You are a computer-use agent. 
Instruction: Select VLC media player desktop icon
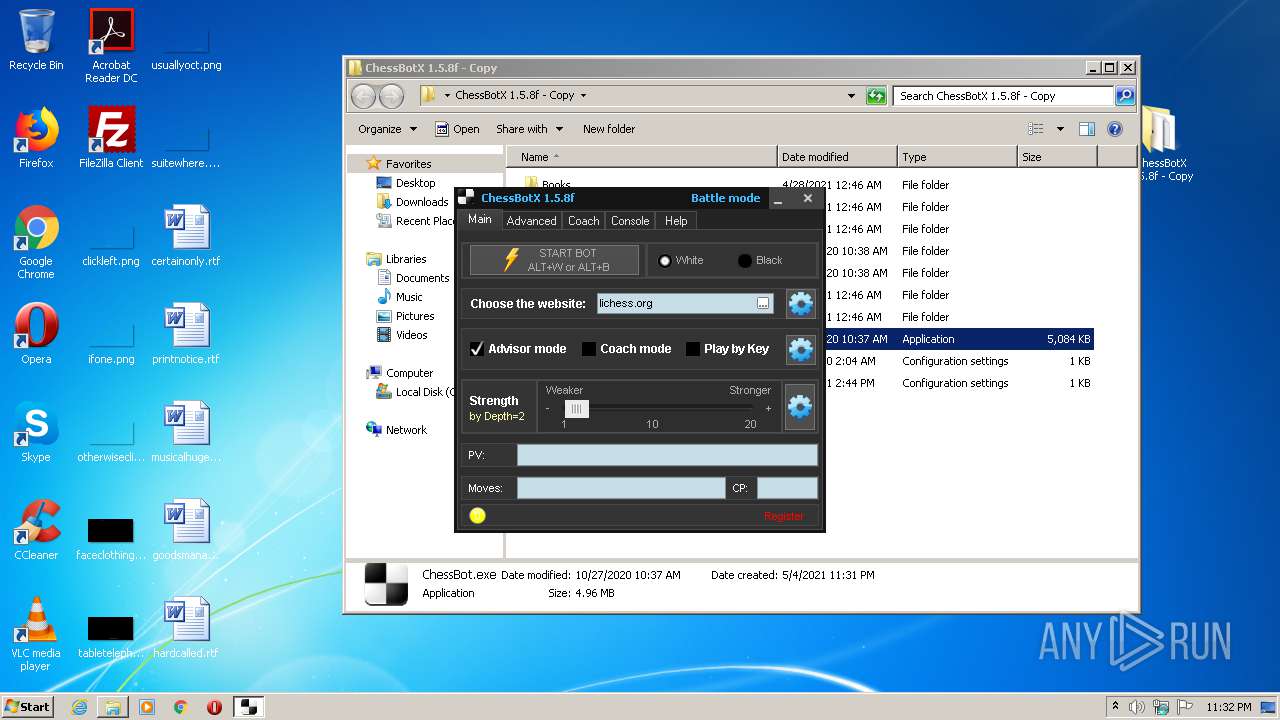pyautogui.click(x=36, y=634)
